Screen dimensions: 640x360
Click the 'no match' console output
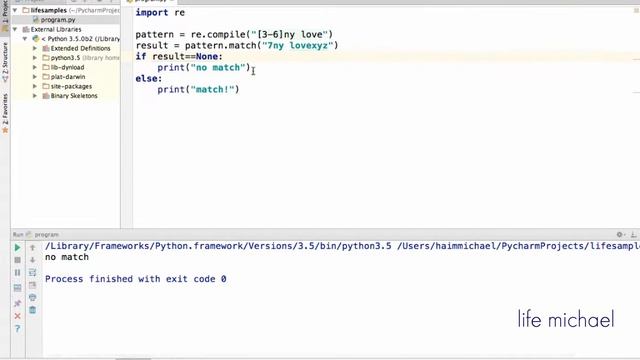click(x=67, y=257)
